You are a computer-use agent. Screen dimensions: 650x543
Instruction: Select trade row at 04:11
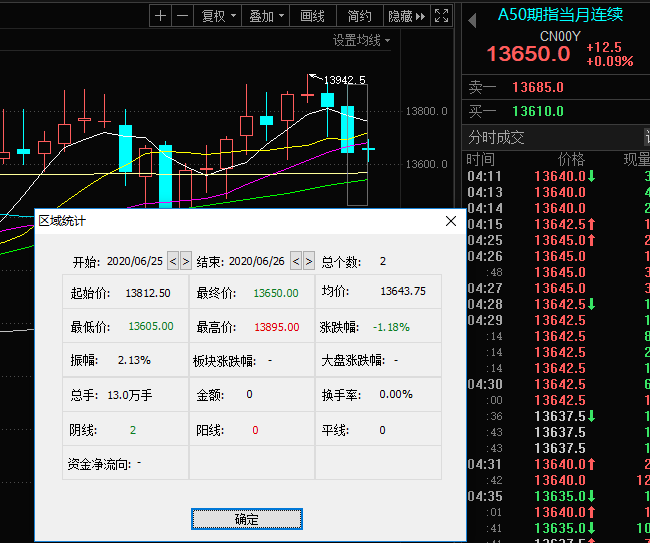(558, 177)
